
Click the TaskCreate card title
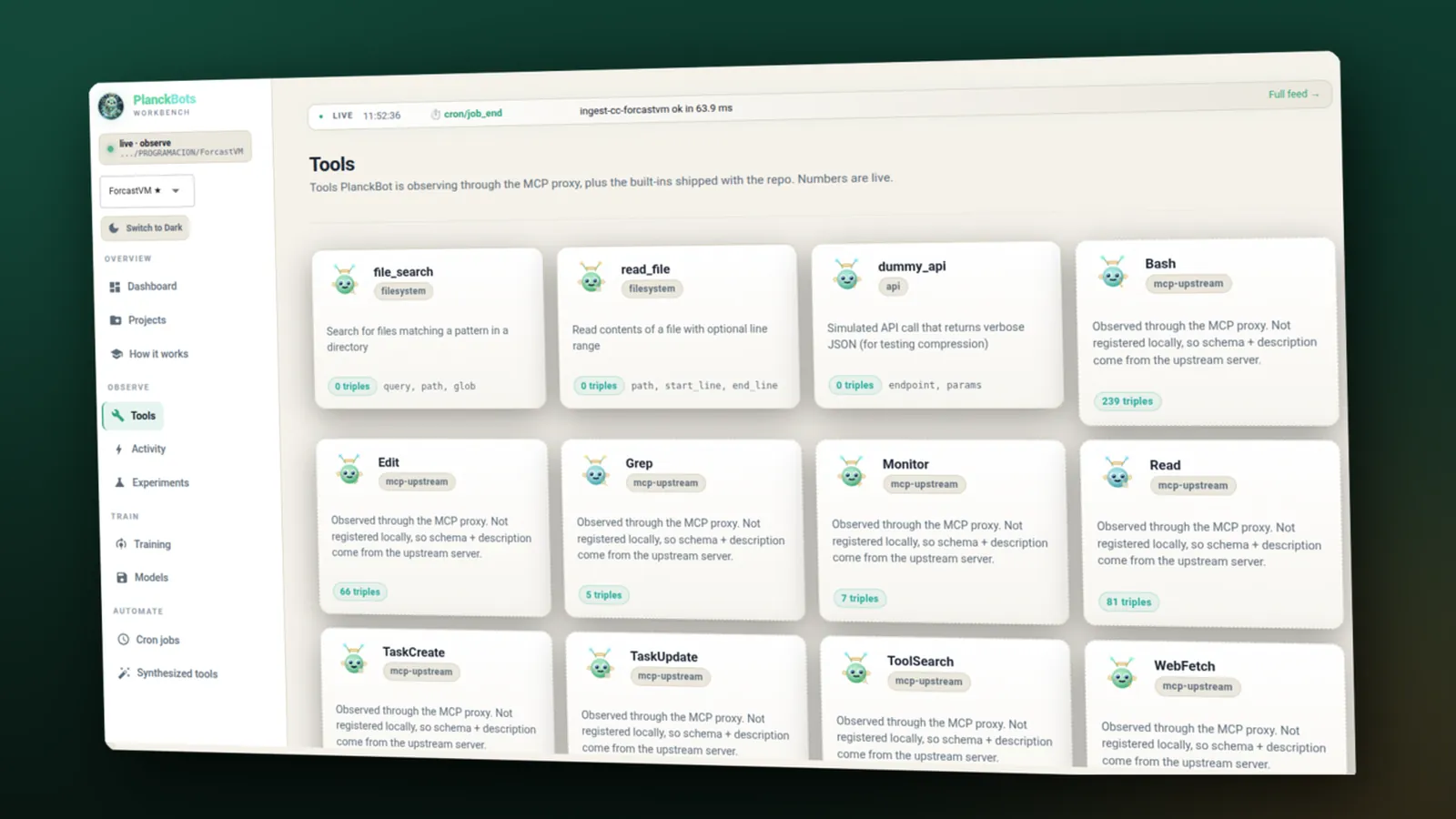click(x=413, y=652)
